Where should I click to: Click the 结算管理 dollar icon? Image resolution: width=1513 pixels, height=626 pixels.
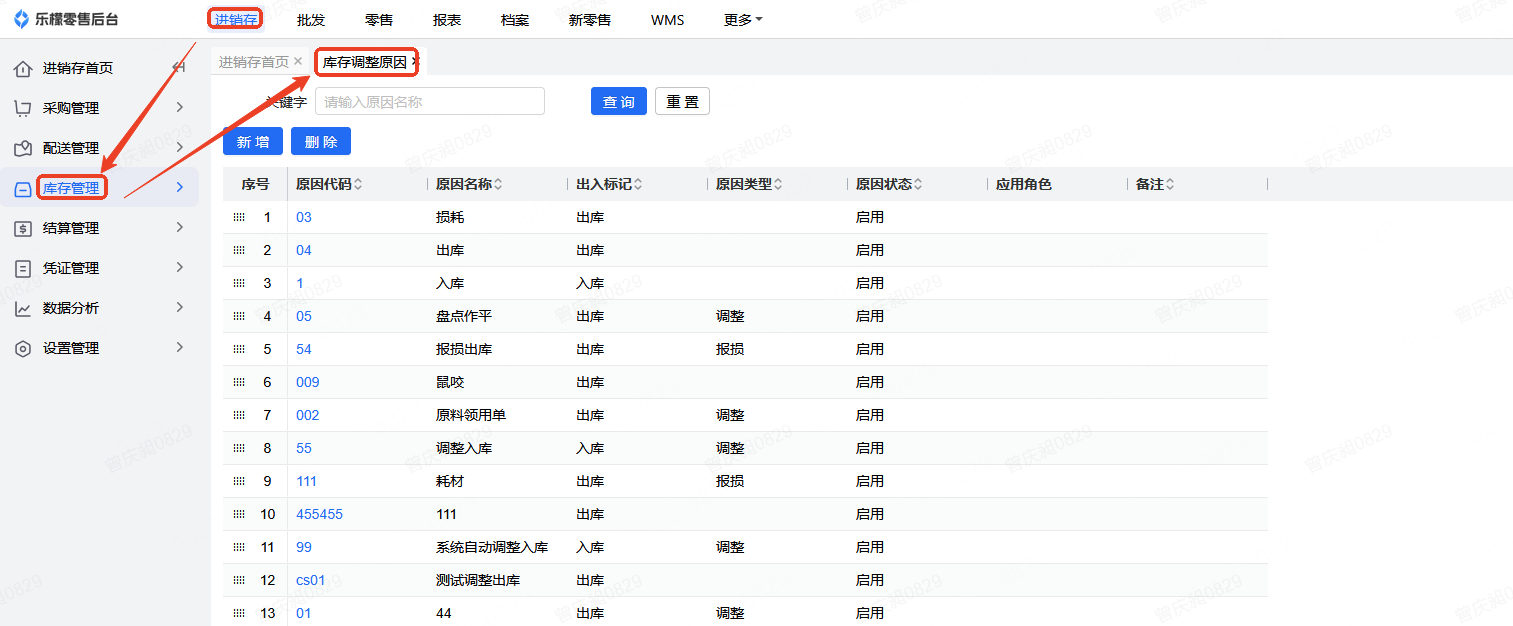[x=23, y=228]
